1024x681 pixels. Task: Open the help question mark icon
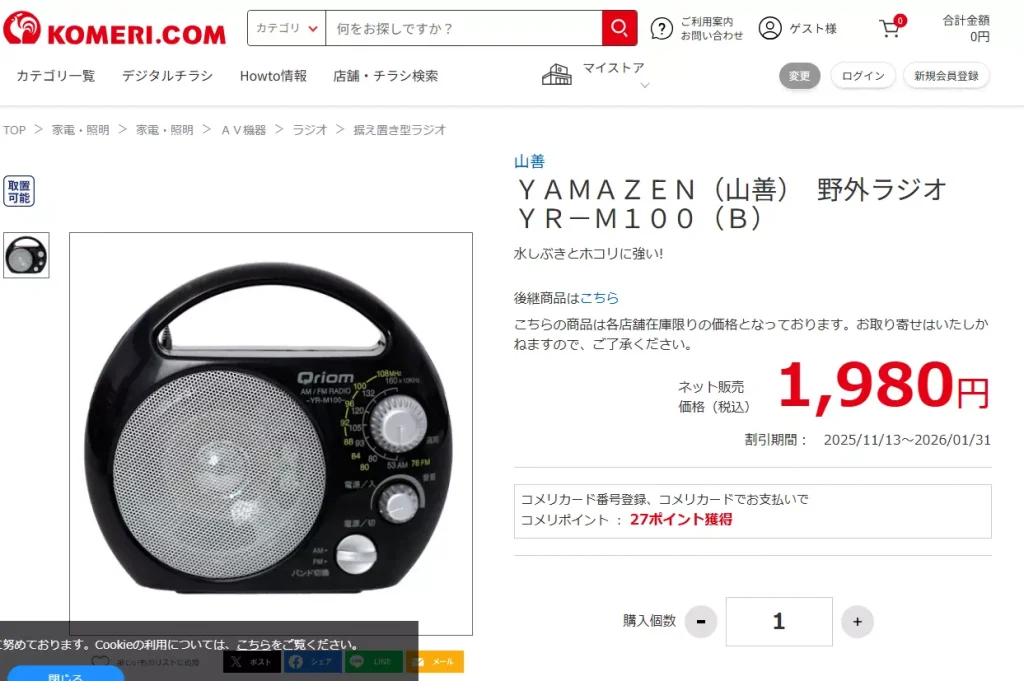point(662,29)
